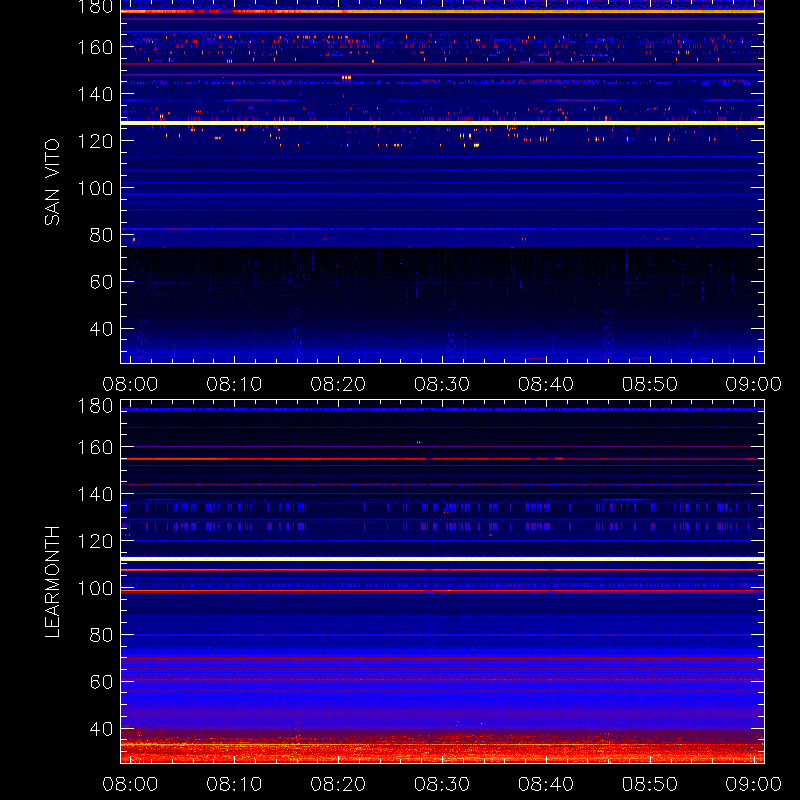The image size is (800, 800).
Task: Select the 120 tick label on San Vito axis
Action: (95, 141)
